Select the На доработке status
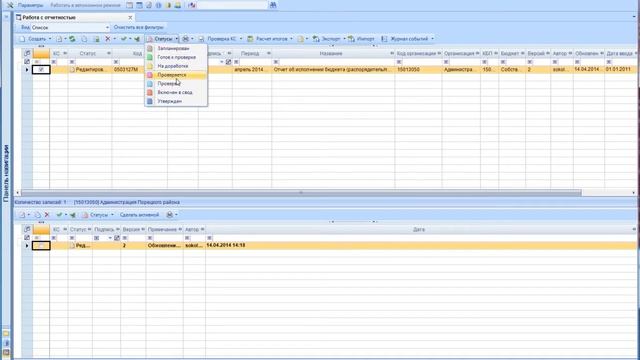640x360 pixels. pyautogui.click(x=176, y=66)
